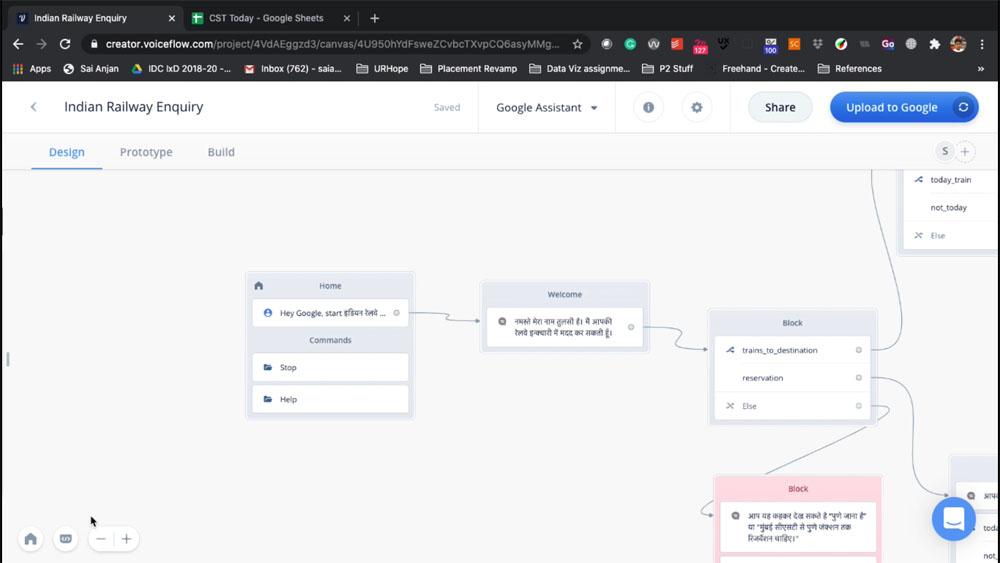Switch to the Prototype tab
This screenshot has width=1000, height=563.
[146, 152]
